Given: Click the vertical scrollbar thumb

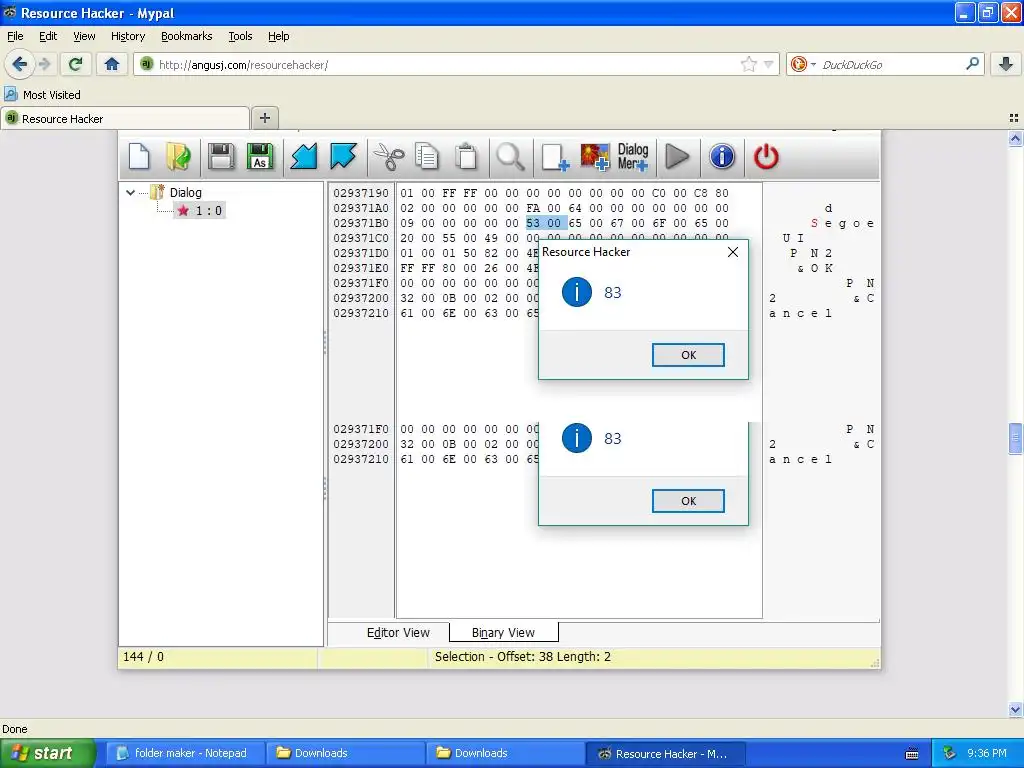Looking at the screenshot, I should (x=1015, y=438).
